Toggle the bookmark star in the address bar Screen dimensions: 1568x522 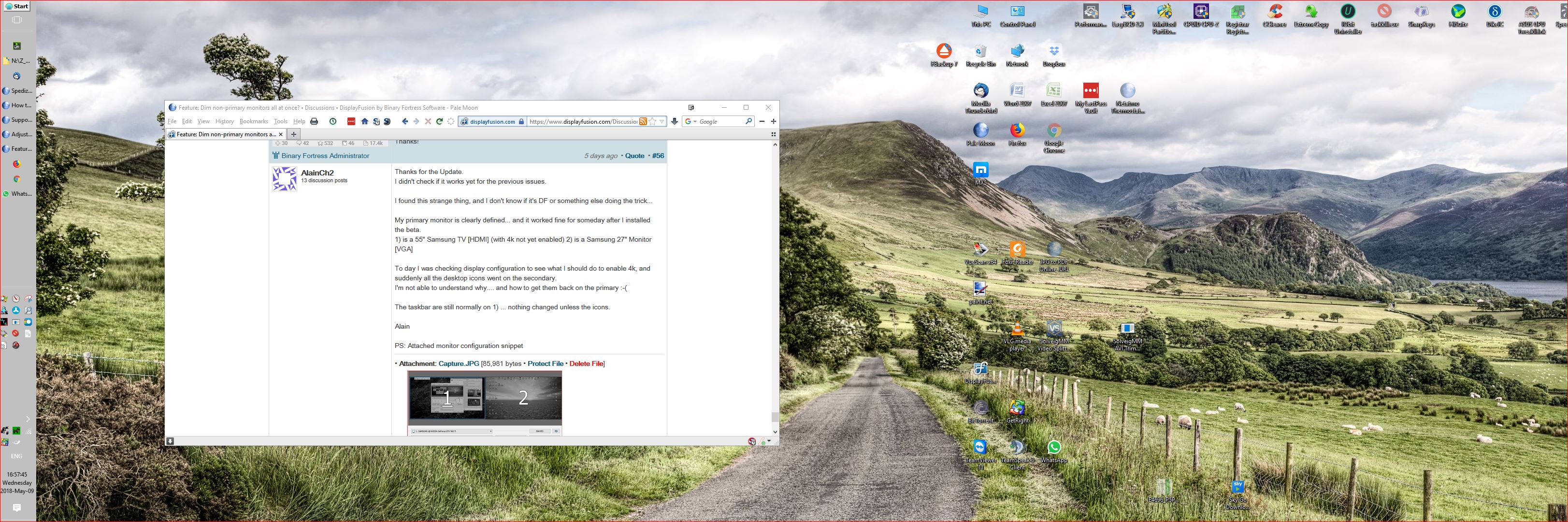point(653,122)
